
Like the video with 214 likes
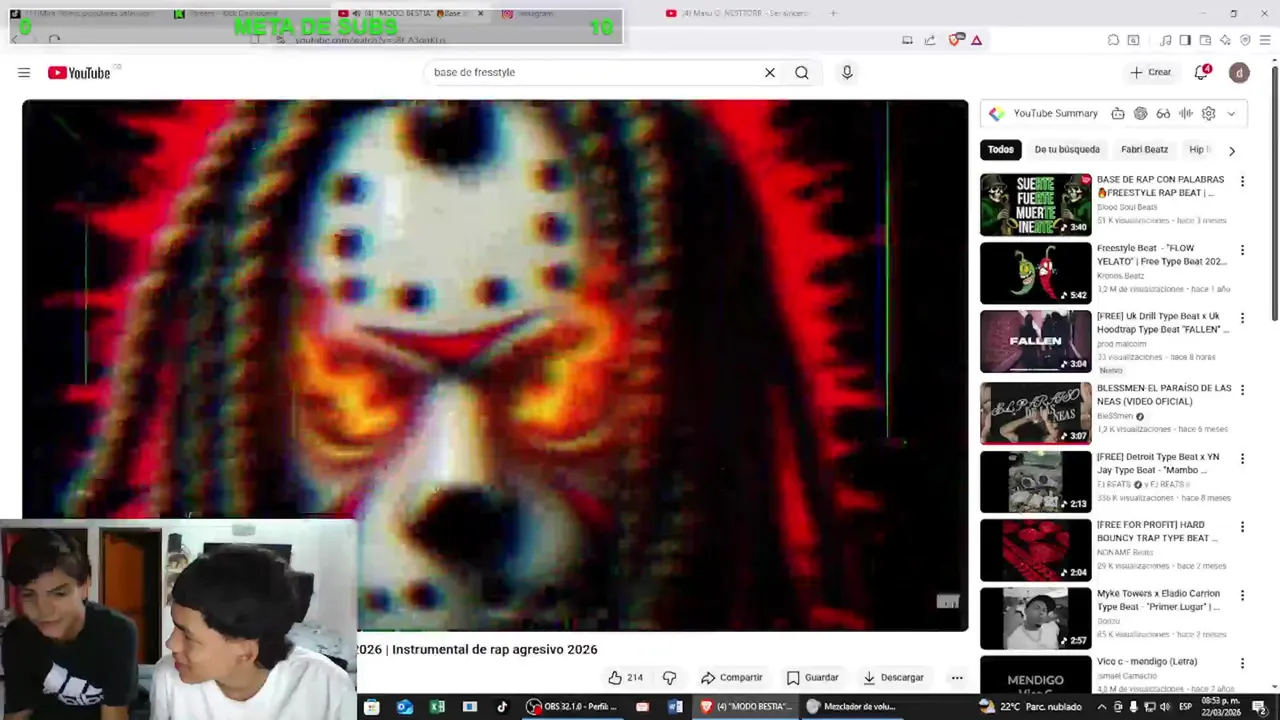[626, 677]
